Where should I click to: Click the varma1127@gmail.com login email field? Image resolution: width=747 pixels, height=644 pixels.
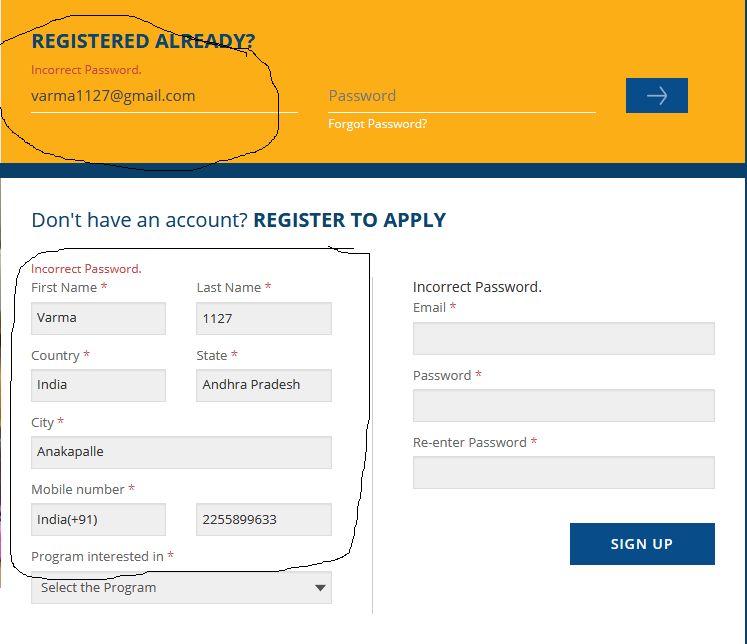(x=164, y=96)
